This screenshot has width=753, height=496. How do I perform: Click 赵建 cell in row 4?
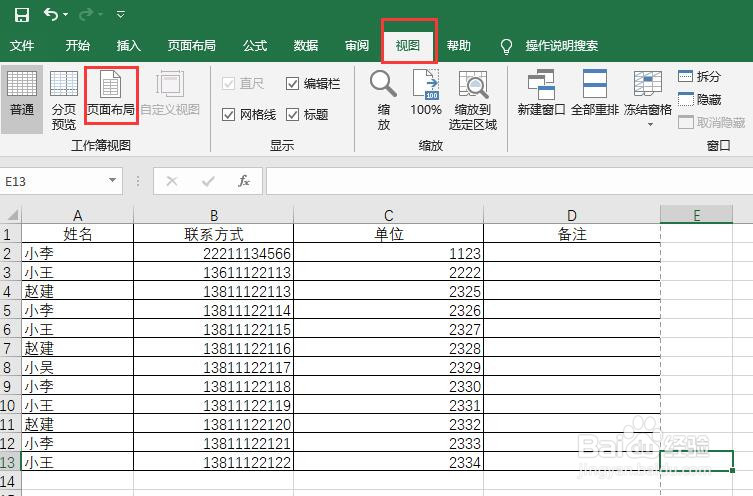click(x=77, y=291)
